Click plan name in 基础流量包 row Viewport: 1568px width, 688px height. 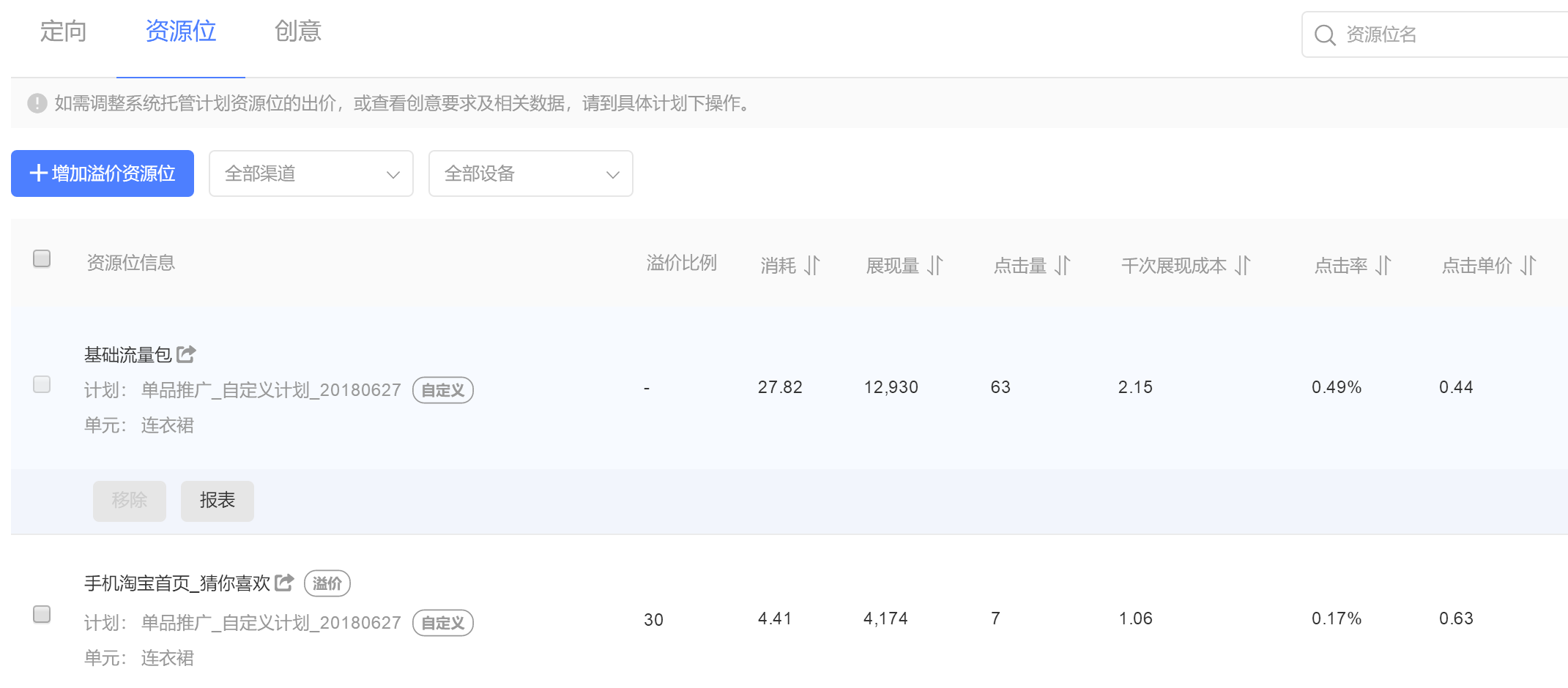(x=271, y=390)
